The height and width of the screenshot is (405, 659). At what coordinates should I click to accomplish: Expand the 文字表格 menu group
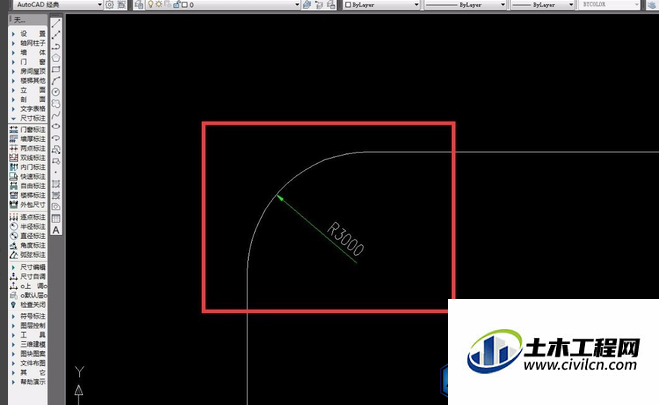click(28, 109)
